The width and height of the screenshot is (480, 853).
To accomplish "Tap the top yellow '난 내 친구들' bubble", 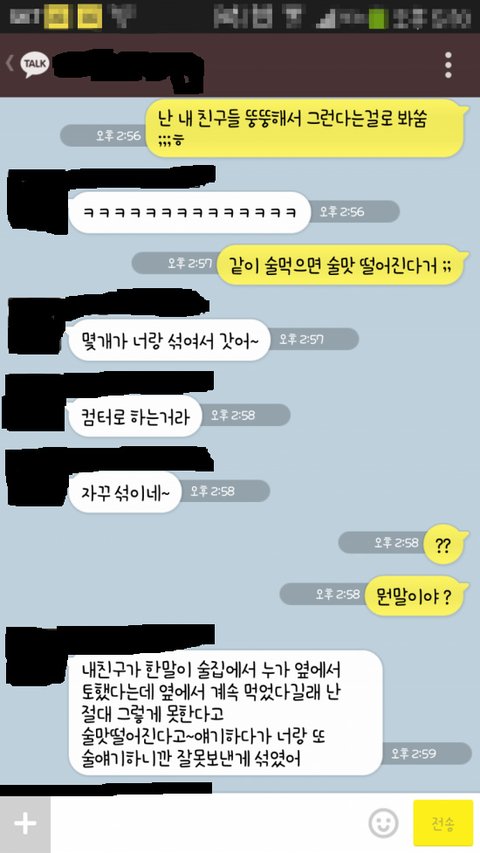I will (307, 128).
